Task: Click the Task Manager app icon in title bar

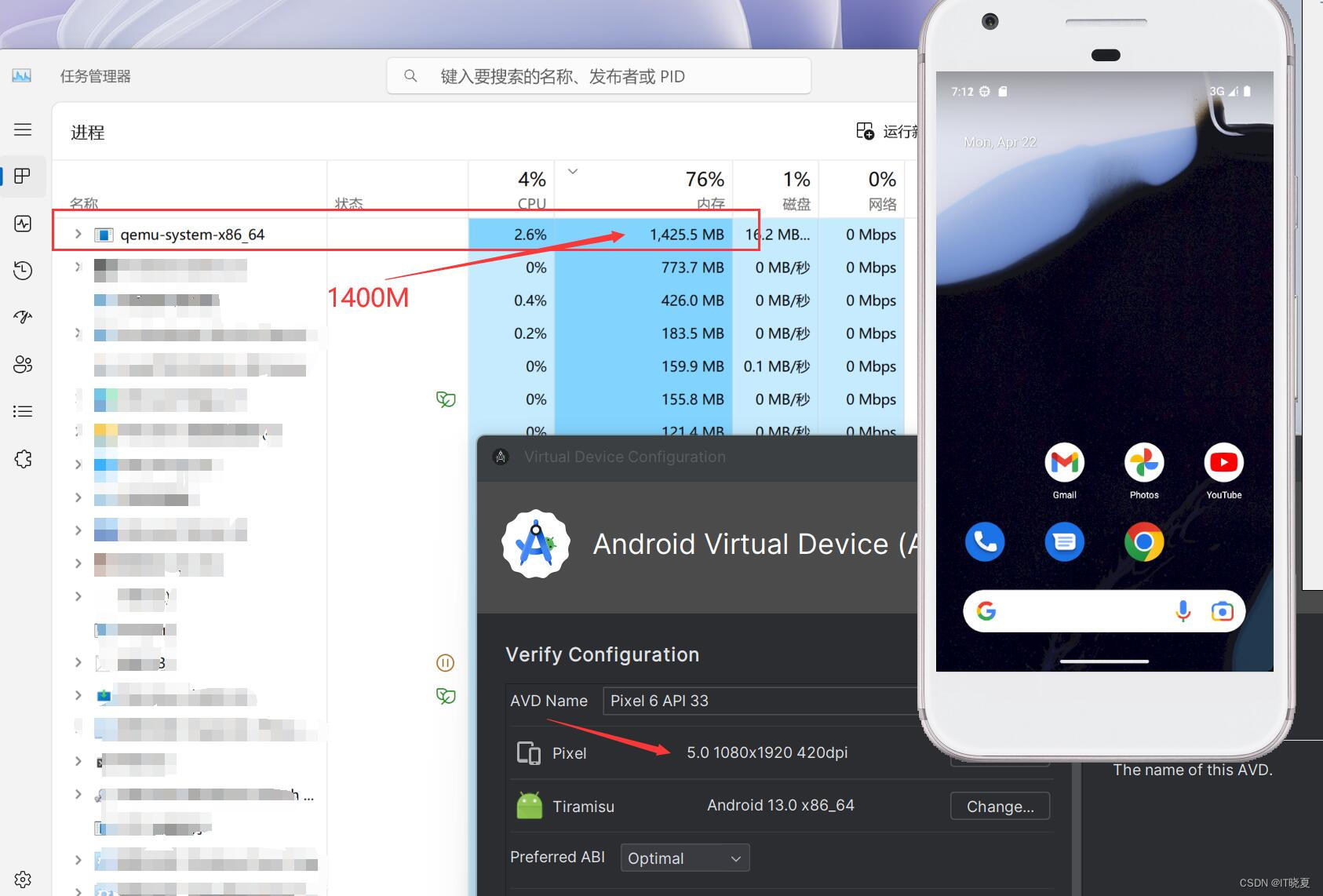Action: (22, 76)
